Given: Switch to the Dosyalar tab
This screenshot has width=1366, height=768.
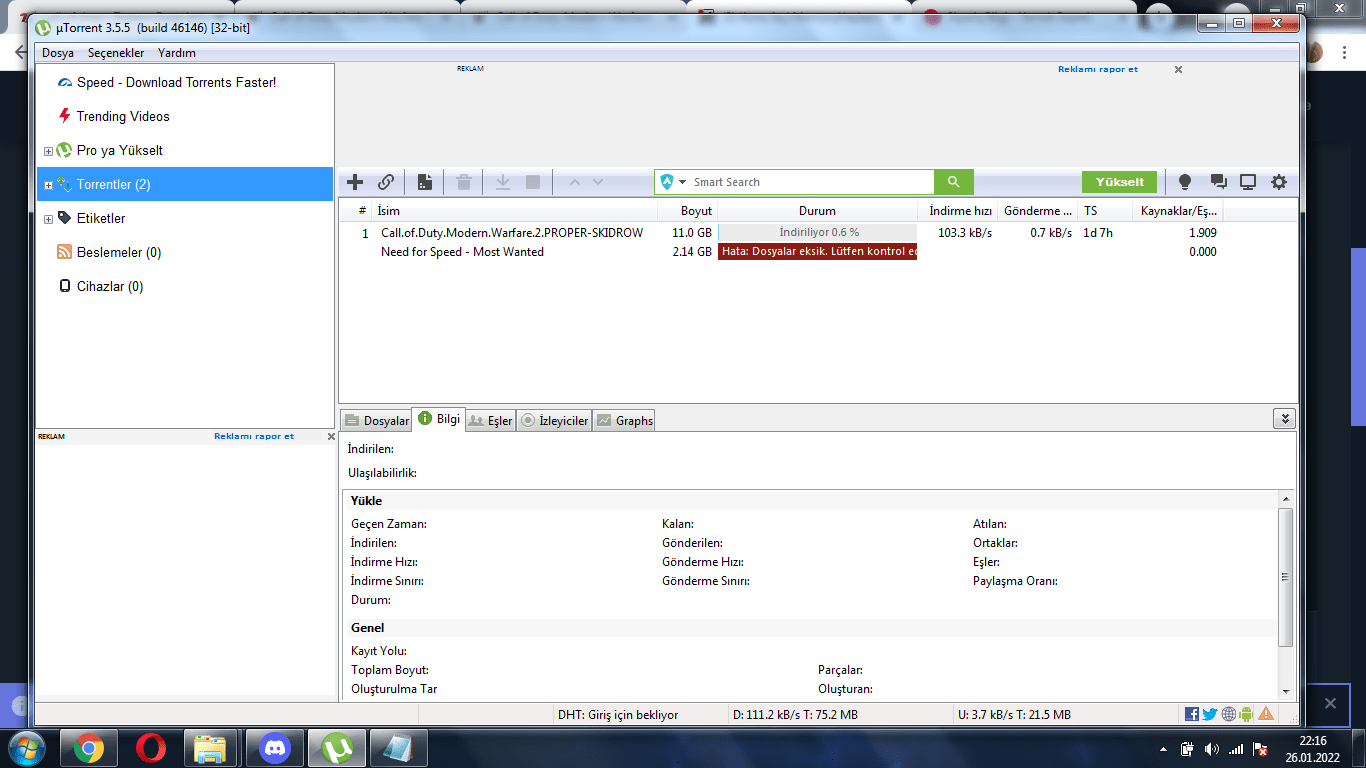Looking at the screenshot, I should (x=376, y=421).
